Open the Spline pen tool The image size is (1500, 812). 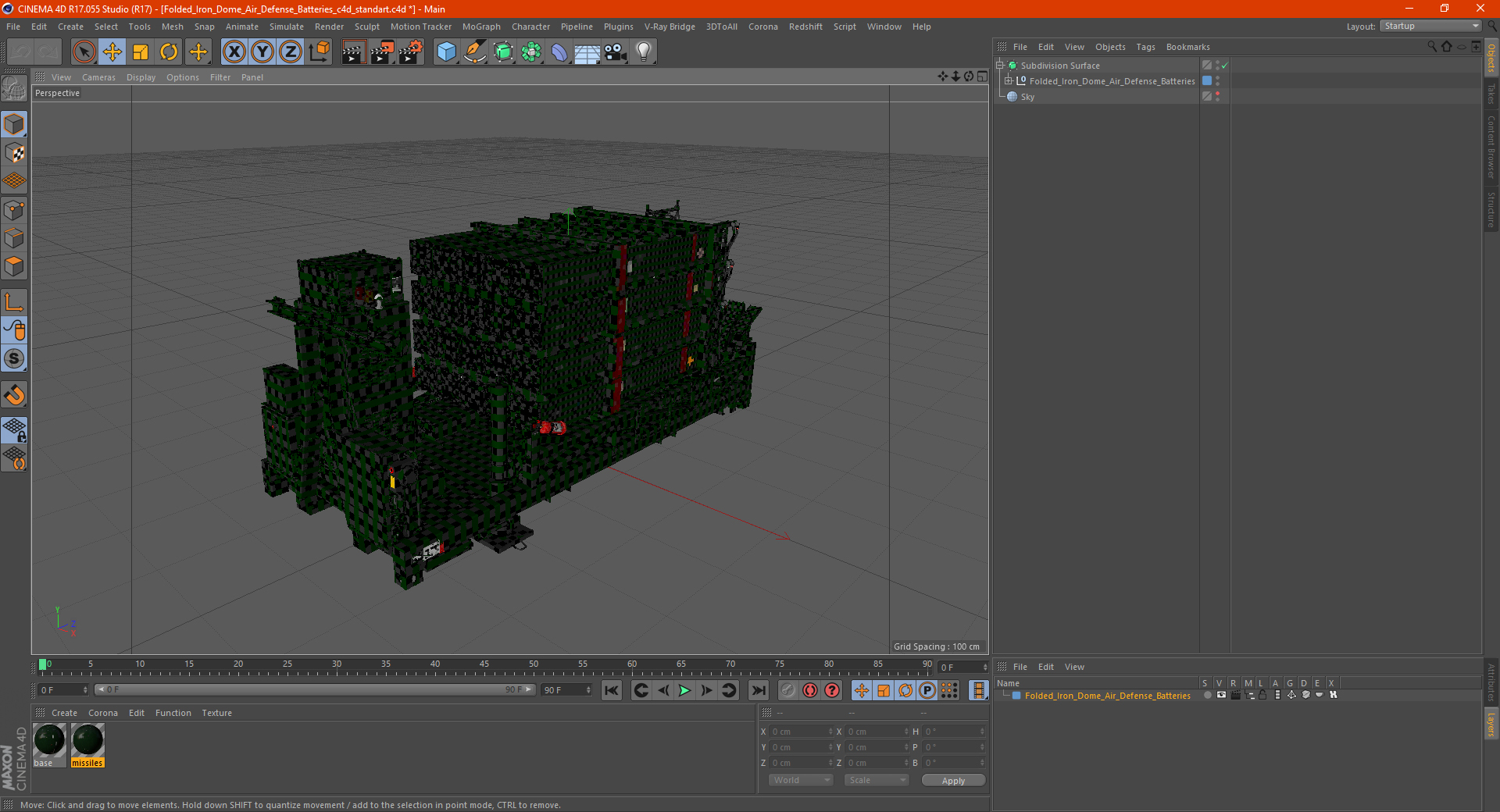[475, 52]
